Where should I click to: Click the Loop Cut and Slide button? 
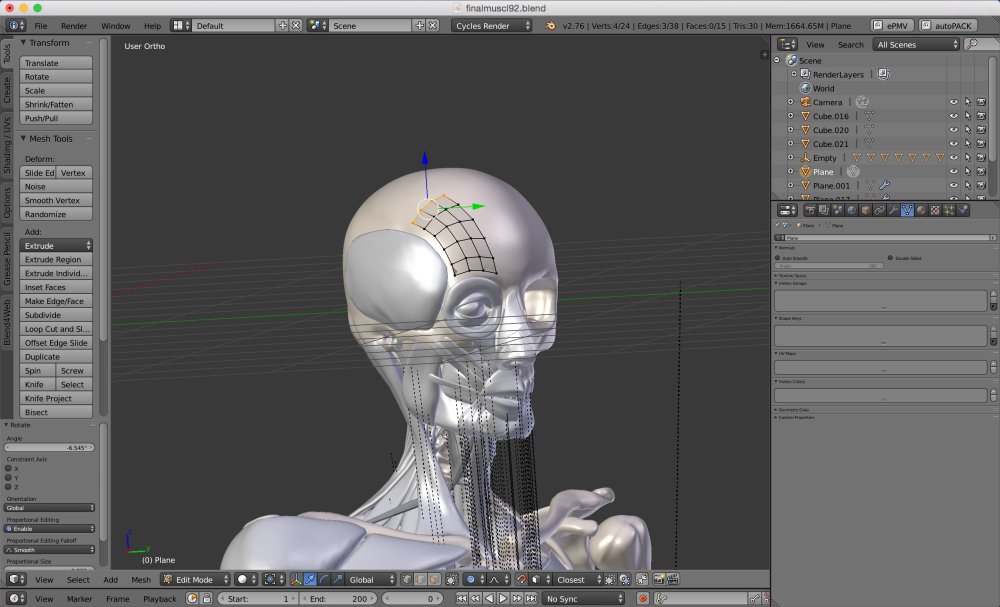point(56,329)
